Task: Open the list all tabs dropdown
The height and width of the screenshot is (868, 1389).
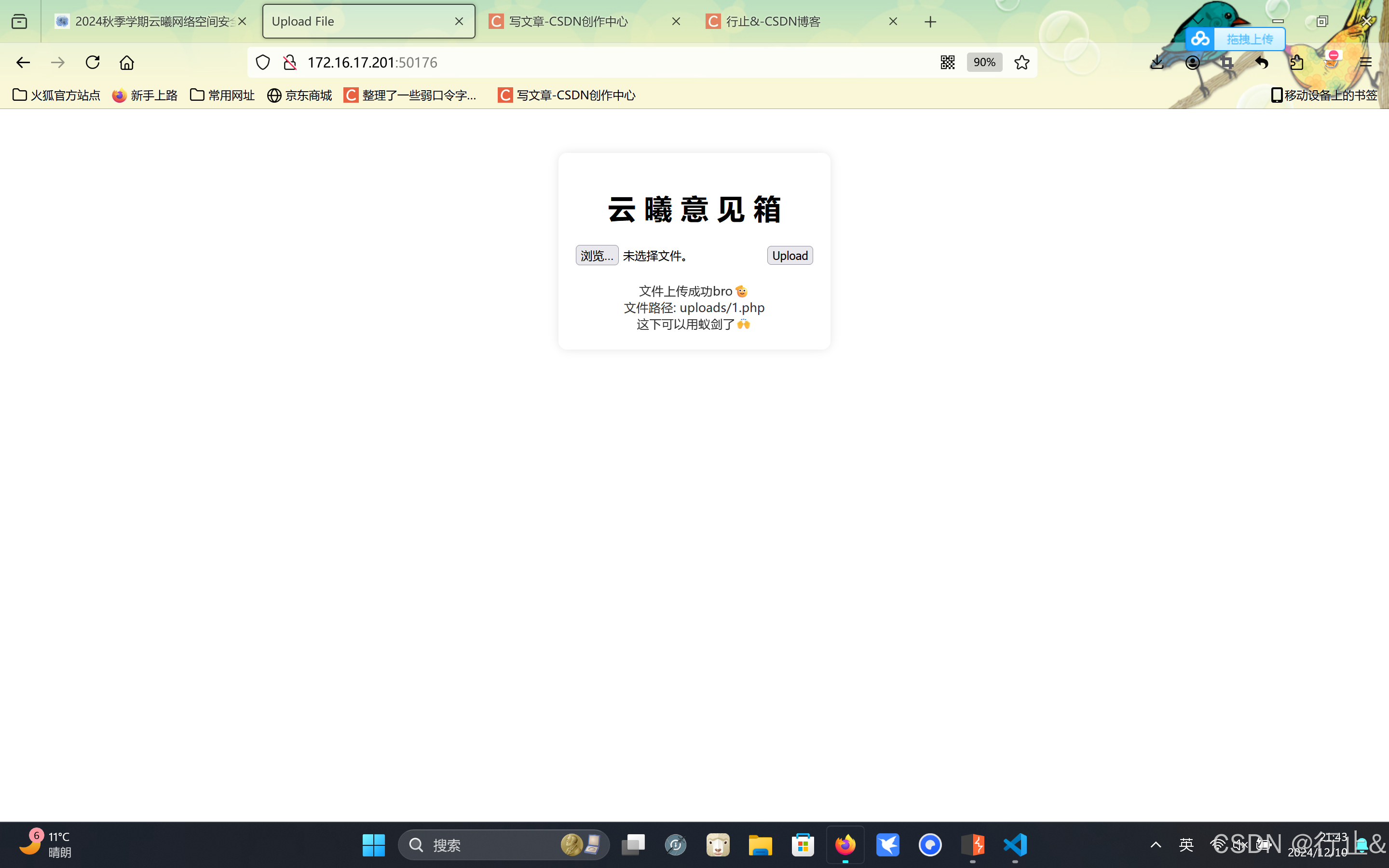Action: 1198,21
